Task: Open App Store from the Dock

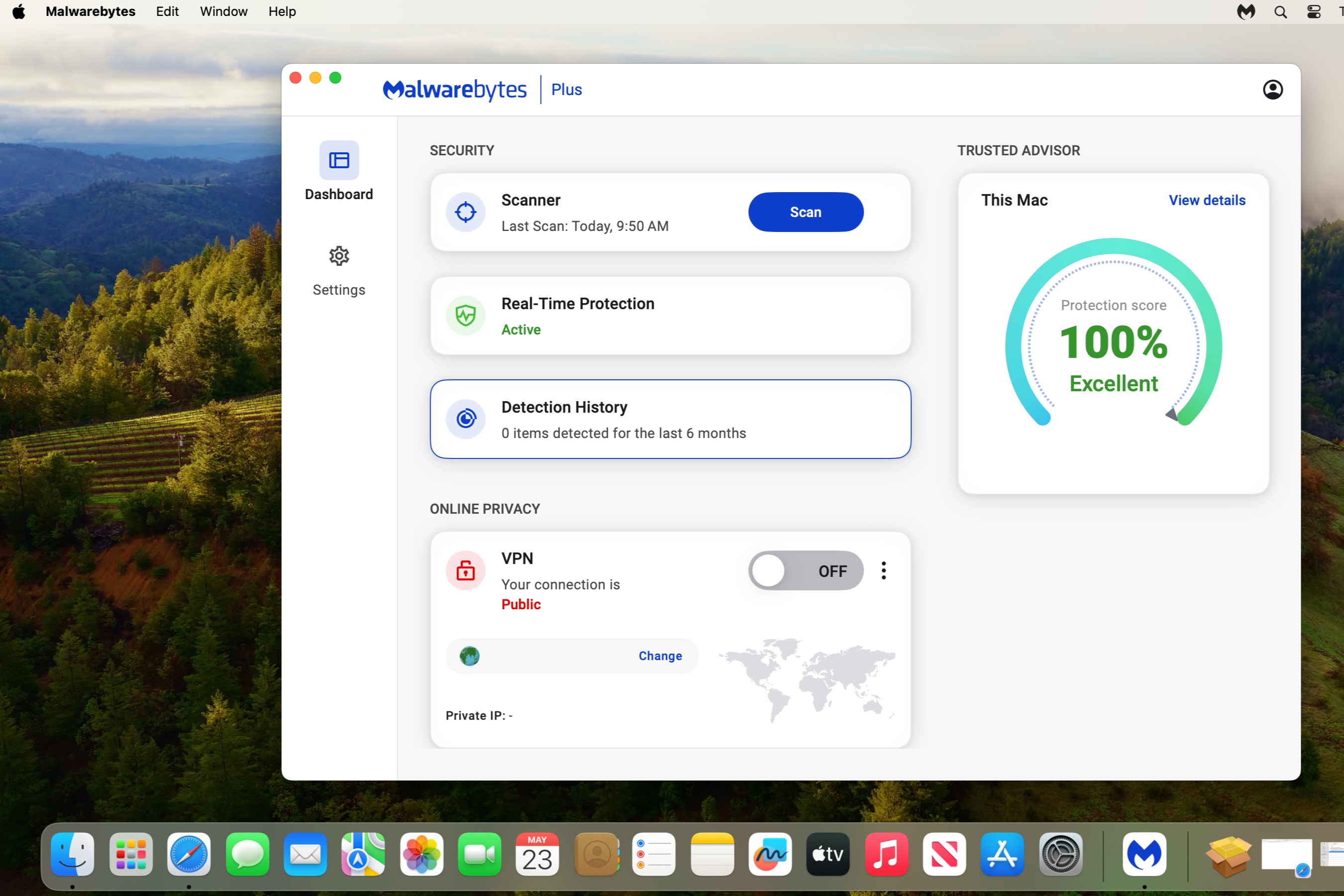Action: coord(1003,854)
